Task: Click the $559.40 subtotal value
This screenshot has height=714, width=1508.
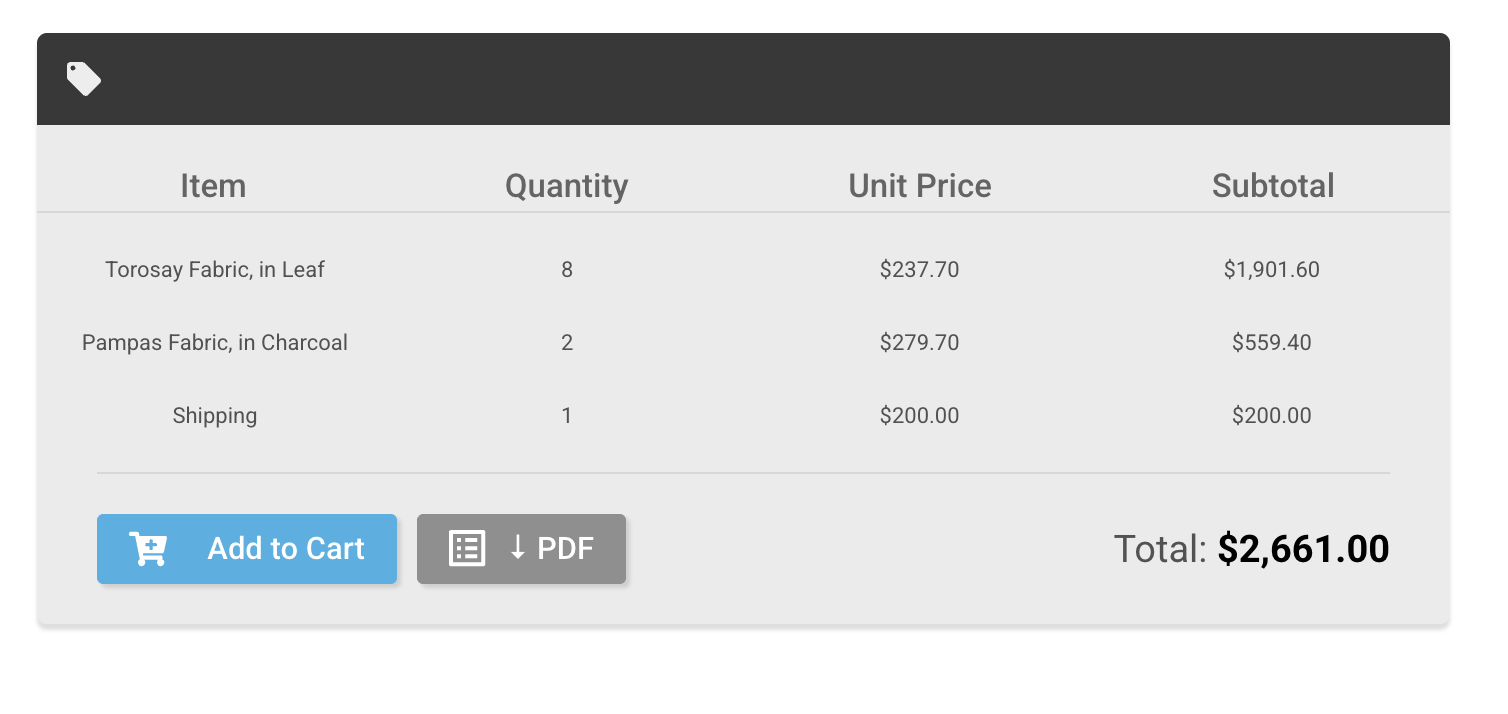Action: tap(1272, 343)
